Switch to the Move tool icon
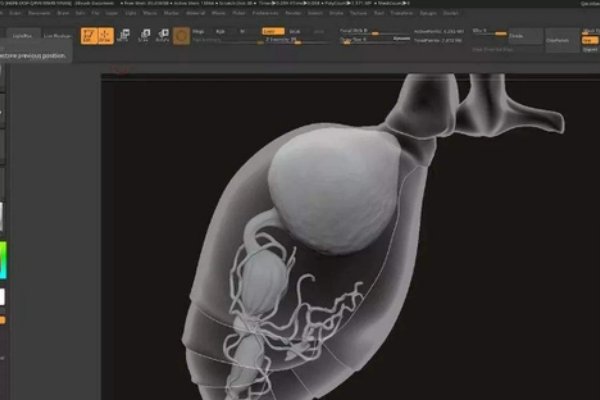 tap(124, 36)
